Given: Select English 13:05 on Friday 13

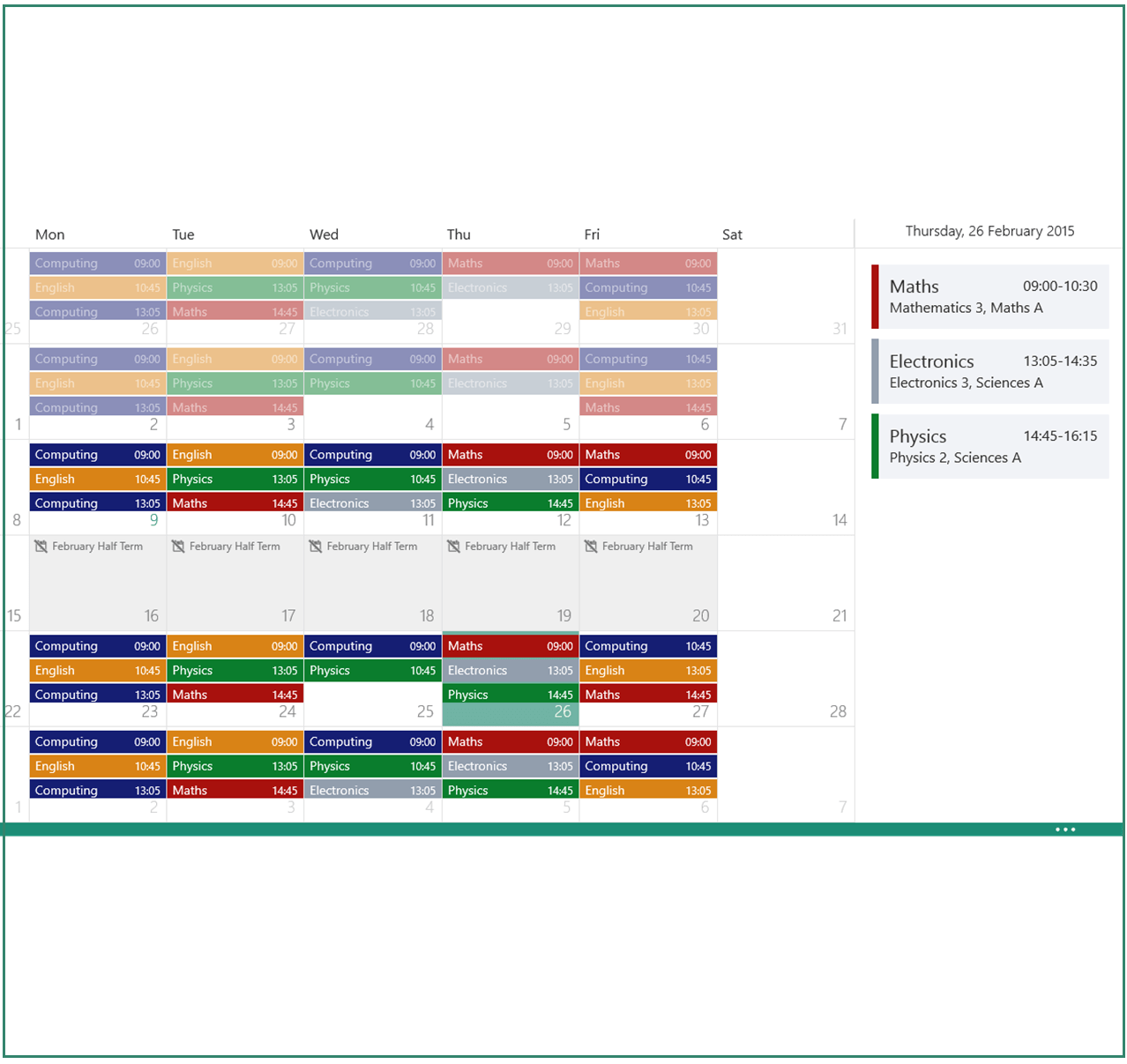Looking at the screenshot, I should [x=648, y=502].
